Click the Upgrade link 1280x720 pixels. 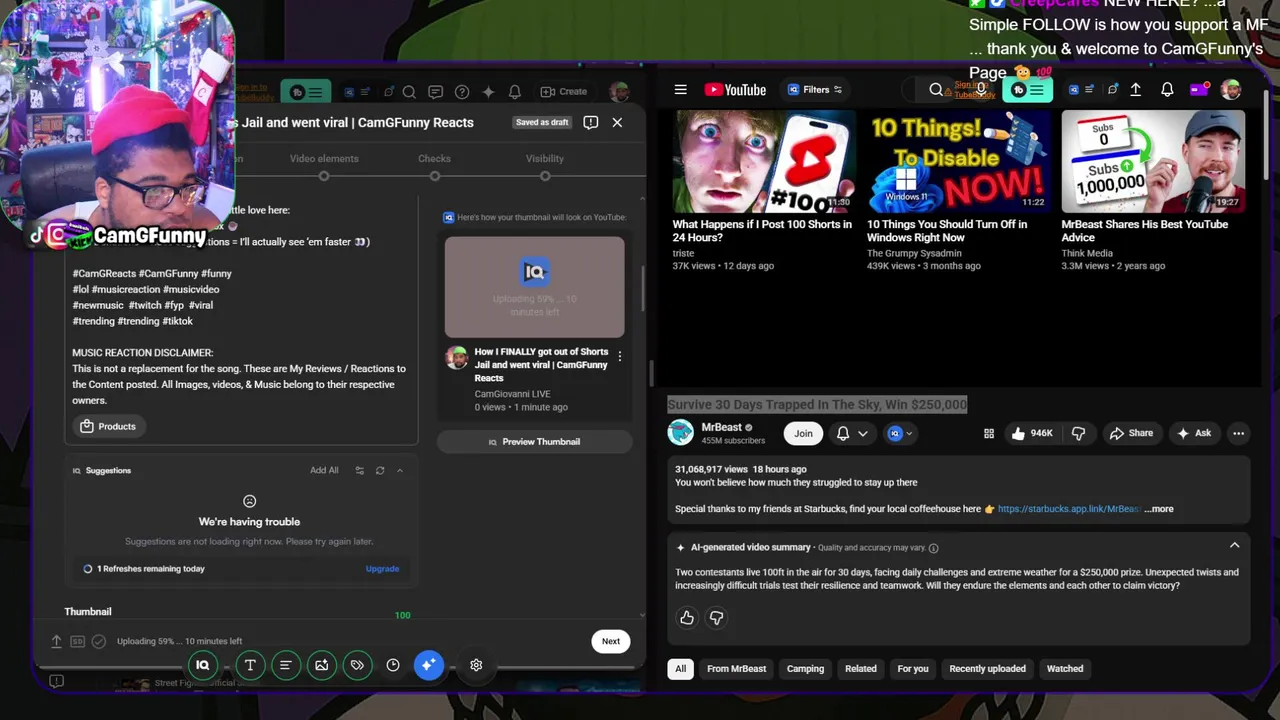pos(382,569)
